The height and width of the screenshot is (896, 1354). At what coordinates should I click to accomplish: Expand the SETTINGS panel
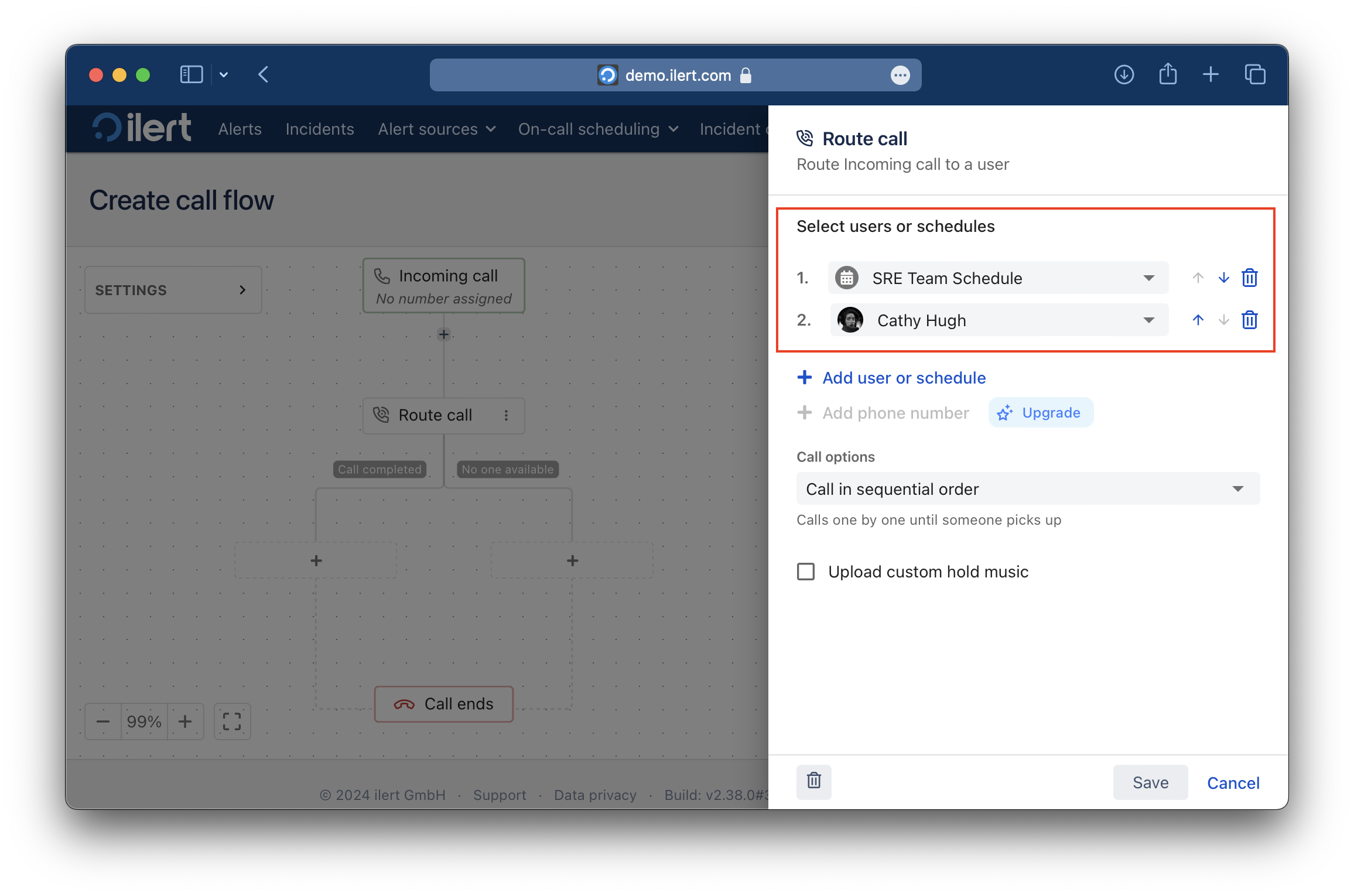(173, 290)
